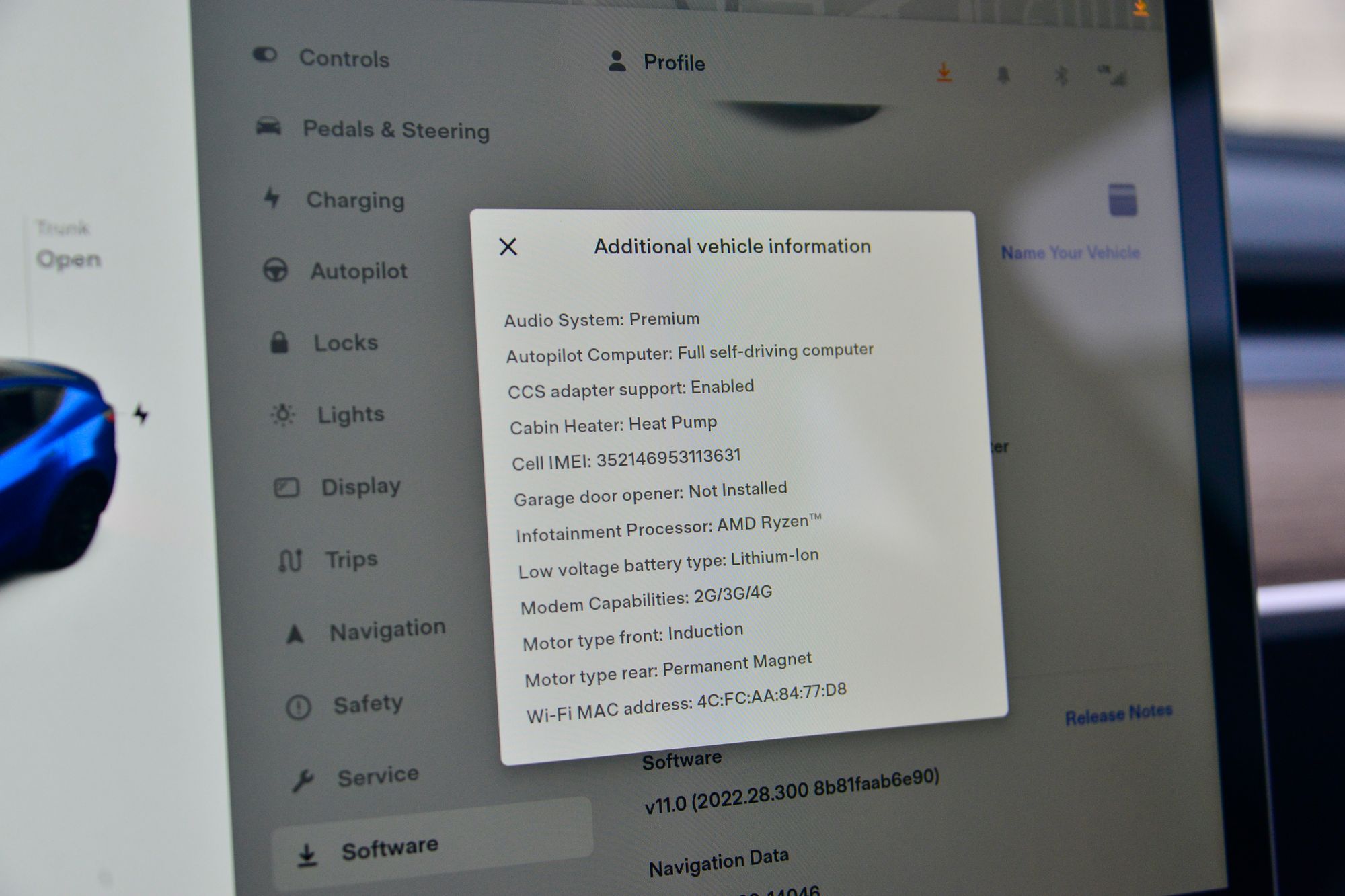Tap the open Trunk label
1345x896 pixels.
pyautogui.click(x=69, y=259)
